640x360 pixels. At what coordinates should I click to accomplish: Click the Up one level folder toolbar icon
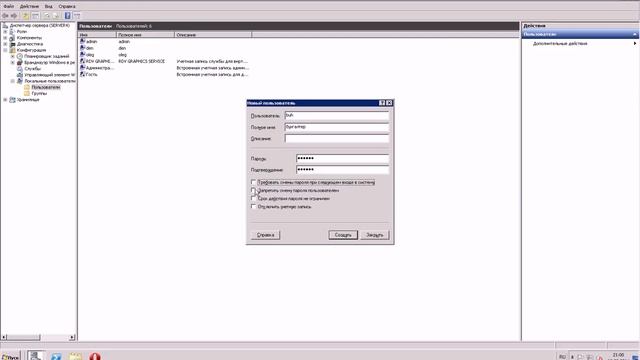25,16
